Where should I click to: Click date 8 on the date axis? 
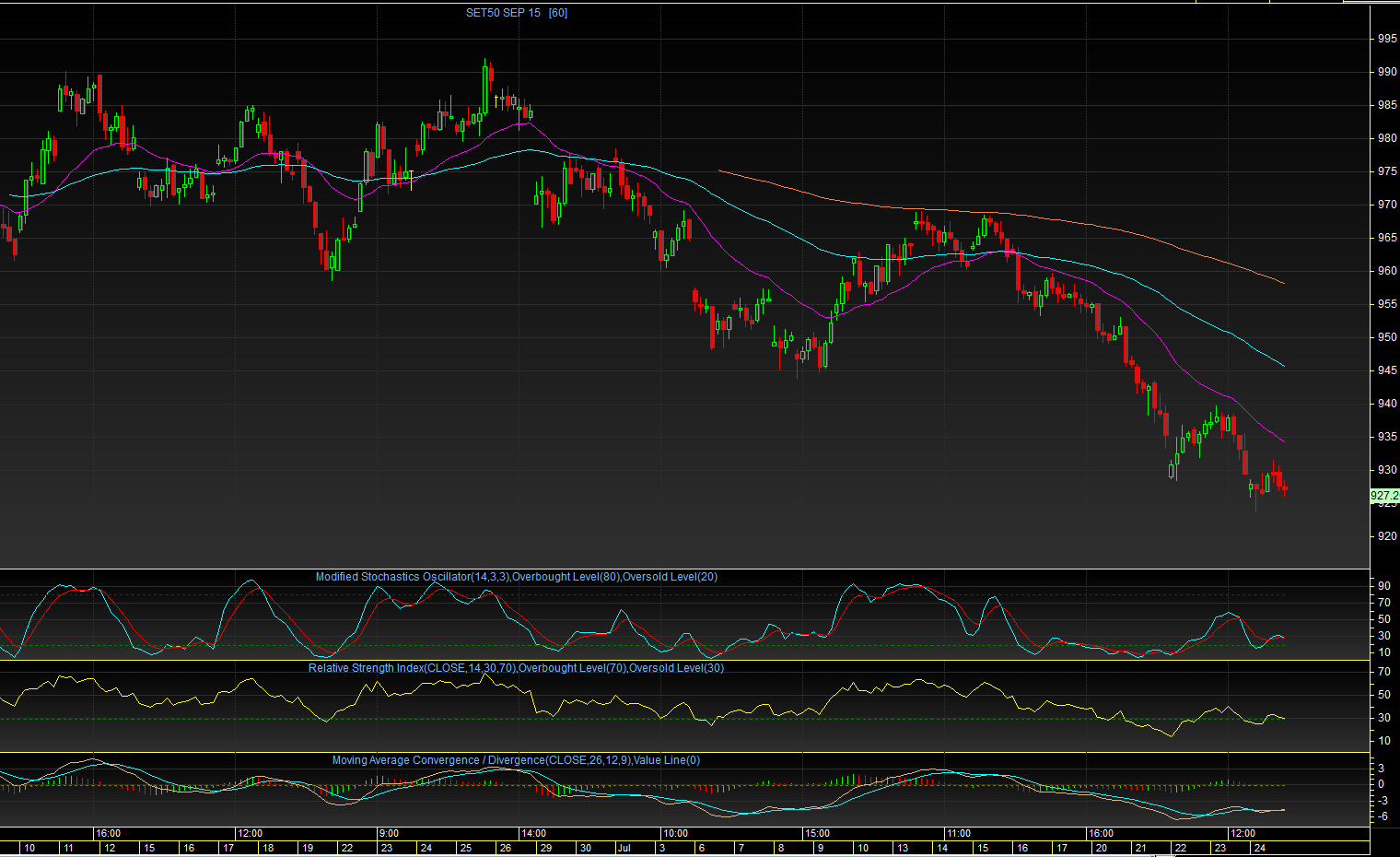(x=781, y=848)
